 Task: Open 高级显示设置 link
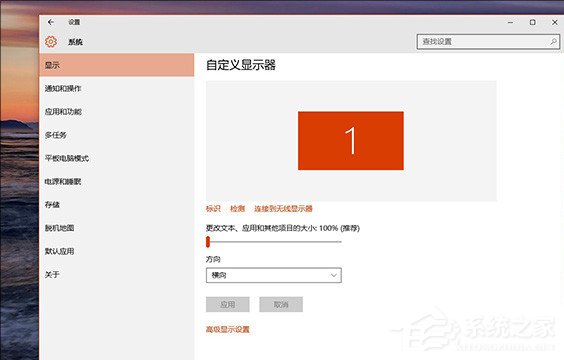pos(228,329)
